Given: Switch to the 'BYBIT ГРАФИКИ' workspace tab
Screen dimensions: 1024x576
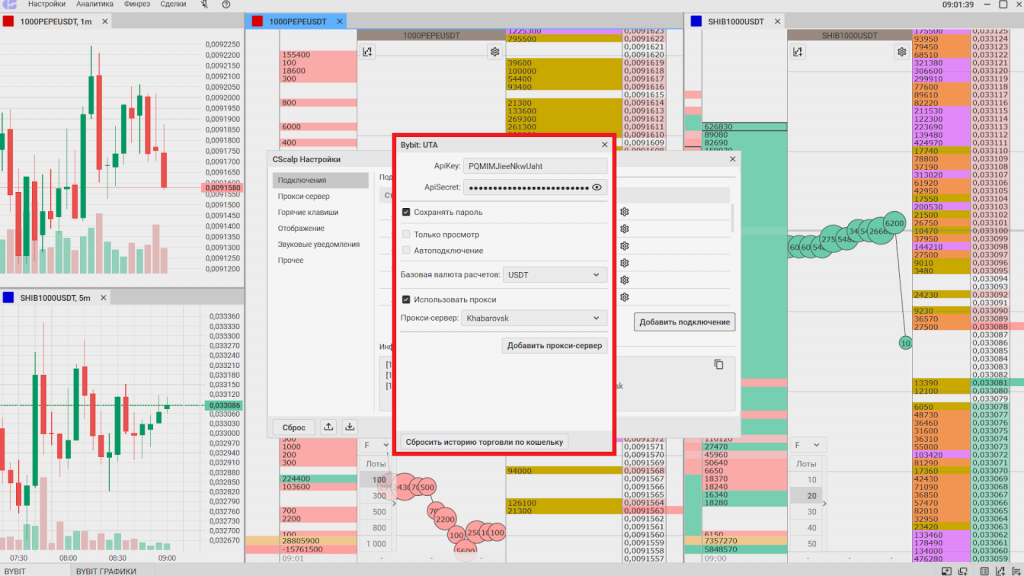Looking at the screenshot, I should (x=106, y=571).
